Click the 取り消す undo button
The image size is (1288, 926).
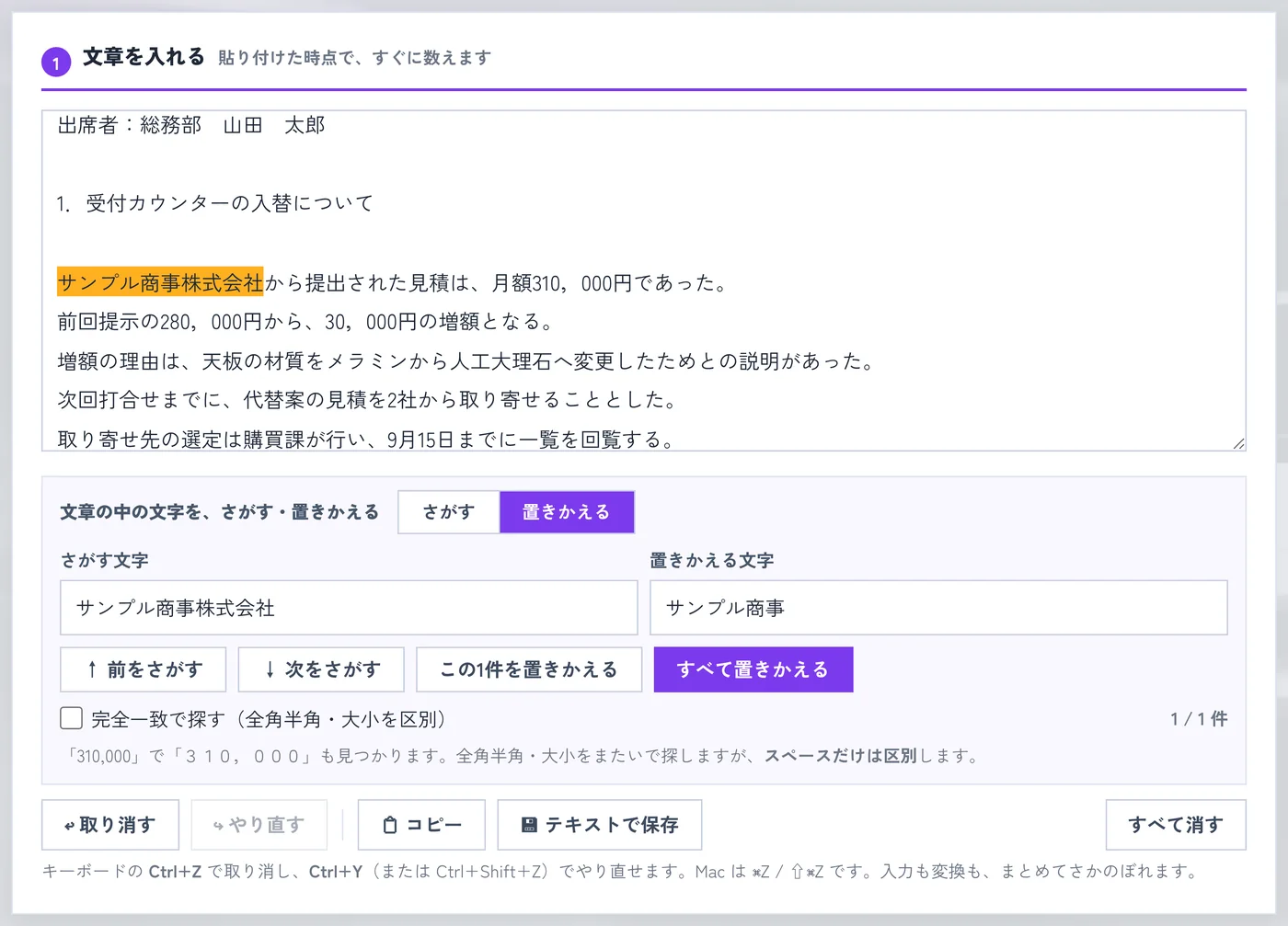click(110, 825)
